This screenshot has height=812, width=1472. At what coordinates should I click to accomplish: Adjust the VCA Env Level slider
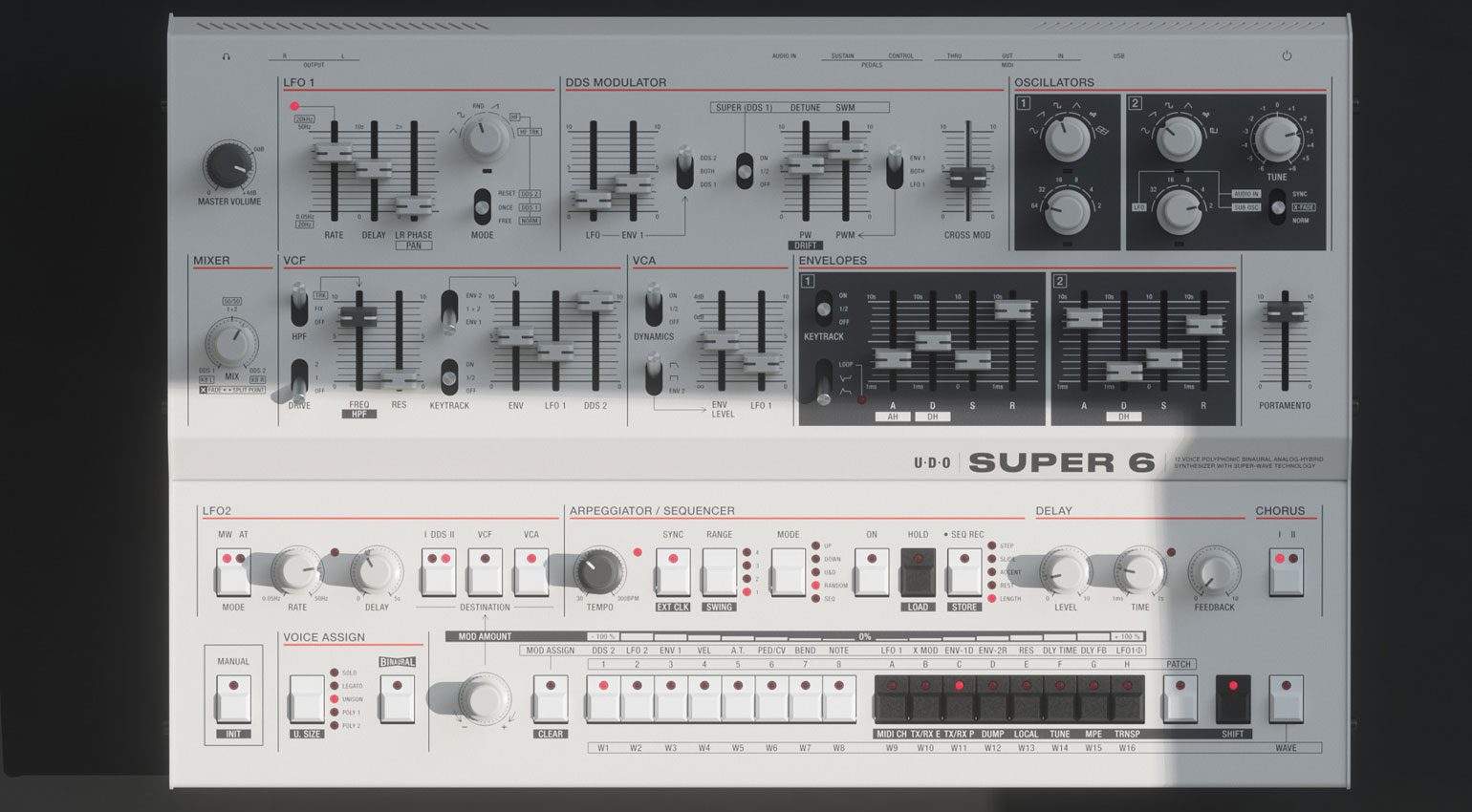coord(722,339)
